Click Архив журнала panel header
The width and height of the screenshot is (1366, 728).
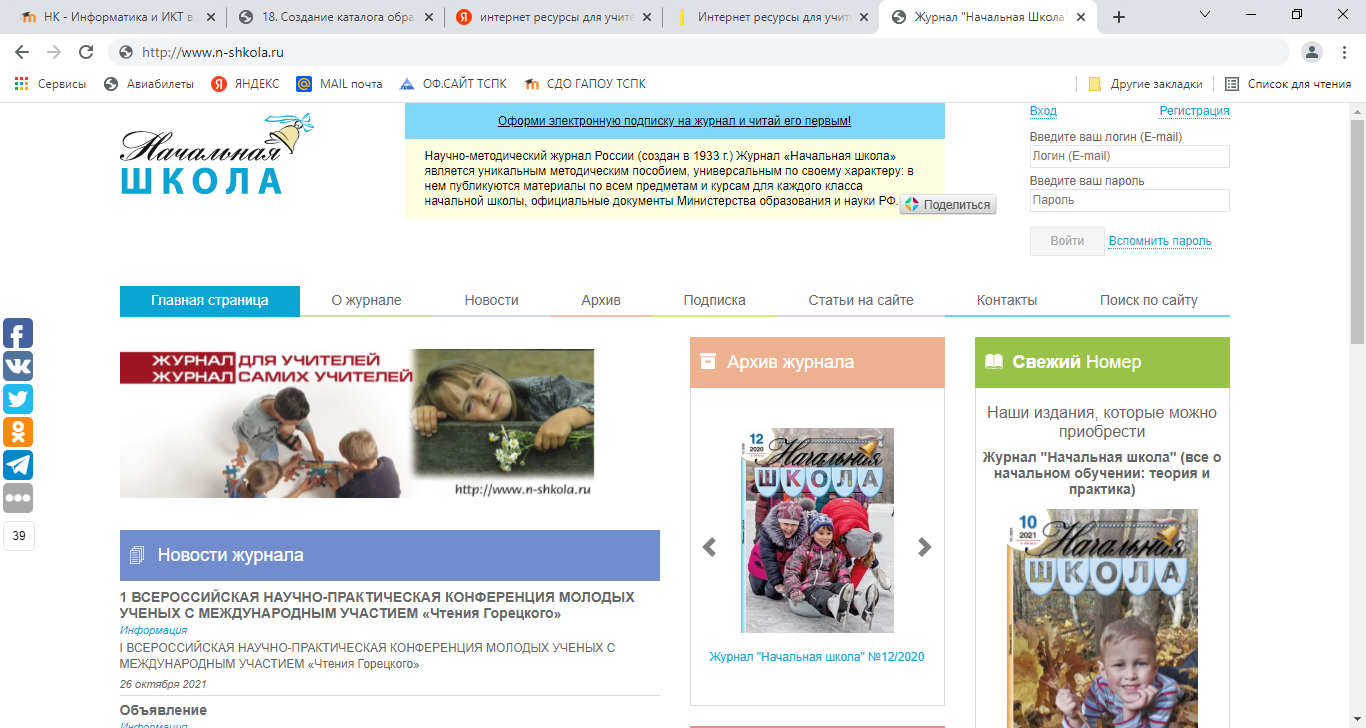point(817,362)
